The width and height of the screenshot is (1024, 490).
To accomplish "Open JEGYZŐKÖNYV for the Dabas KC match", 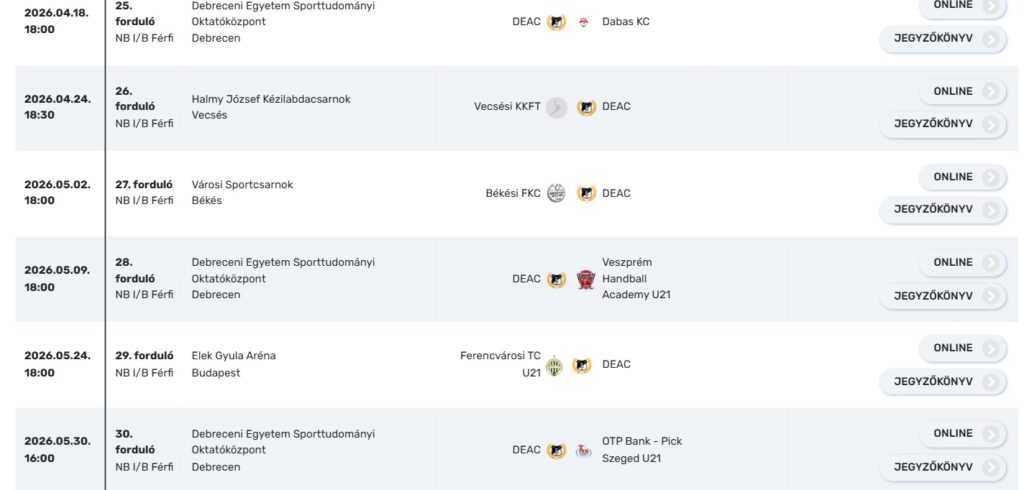I will click(x=943, y=39).
